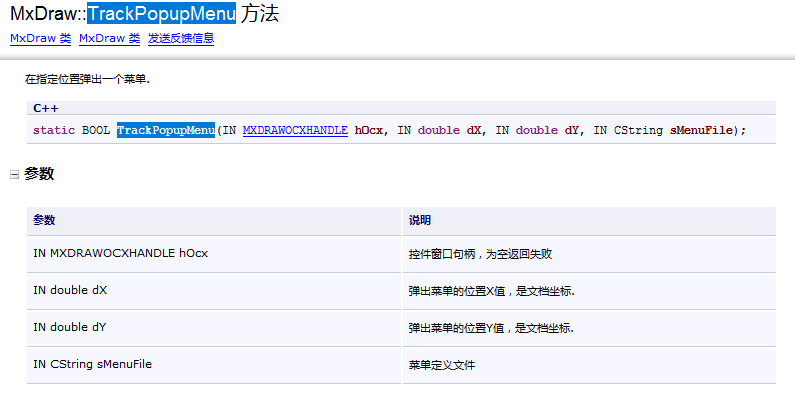This screenshot has width=795, height=396.
Task: Click description 菜单定义文件
Action: (x=442, y=365)
